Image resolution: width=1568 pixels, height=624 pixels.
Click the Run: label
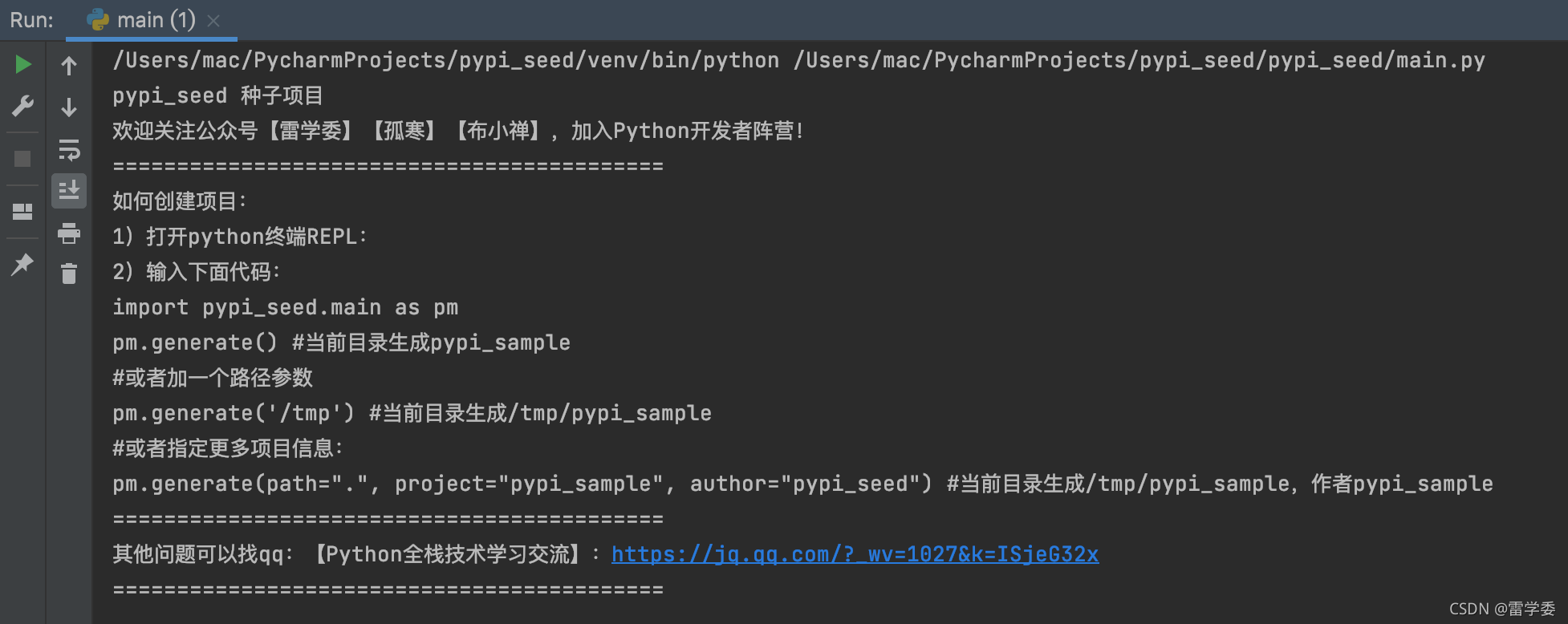click(x=30, y=19)
